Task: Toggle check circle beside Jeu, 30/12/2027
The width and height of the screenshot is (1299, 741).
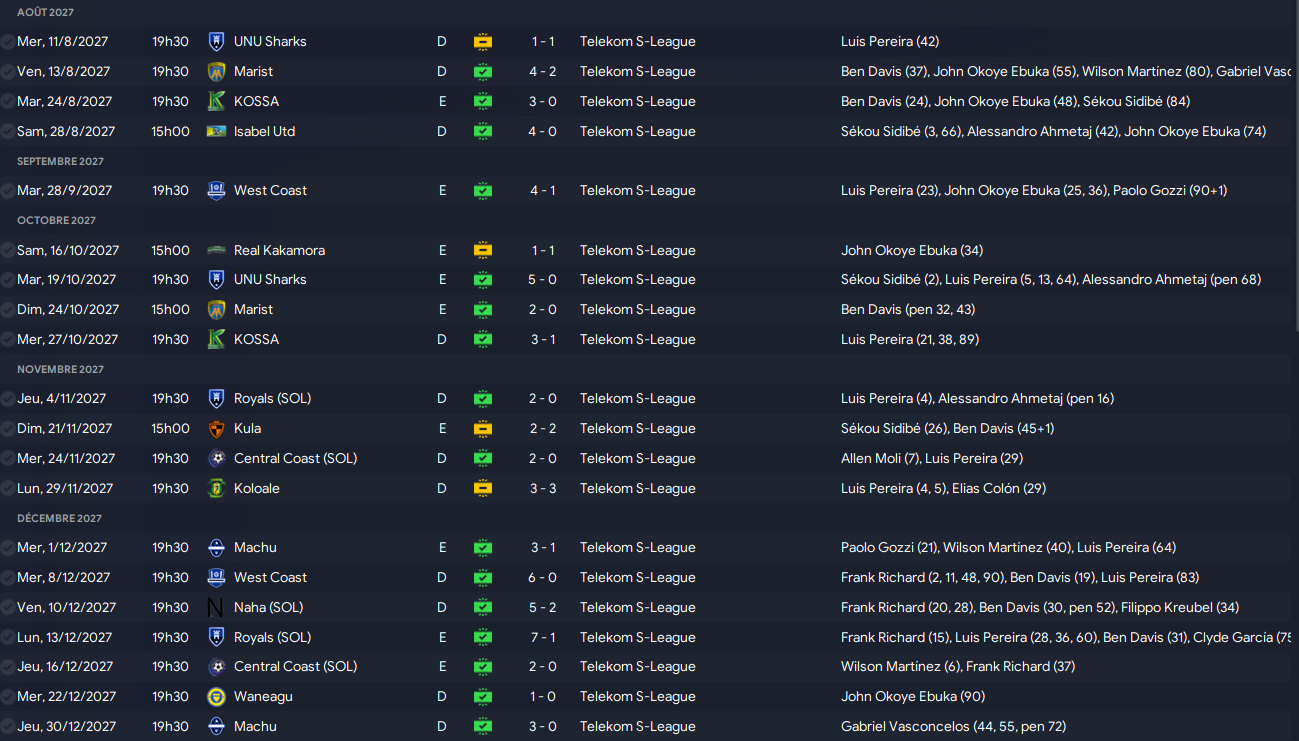Action: coord(8,726)
